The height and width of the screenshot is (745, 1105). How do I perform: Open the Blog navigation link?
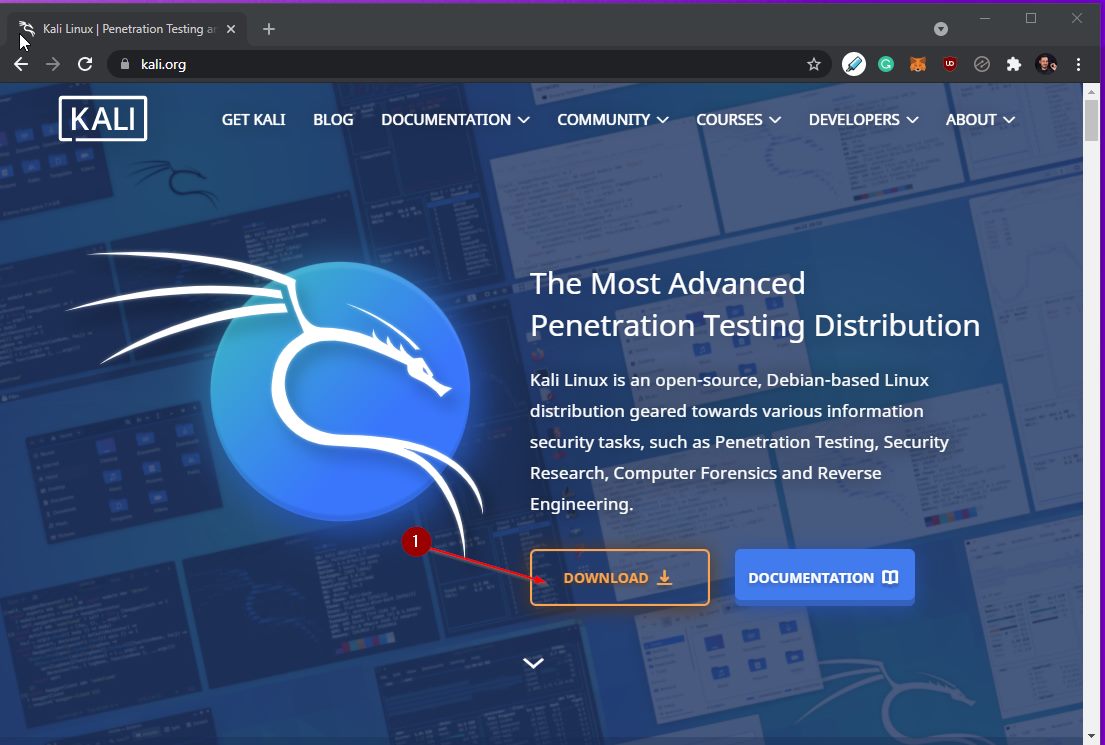[x=333, y=119]
